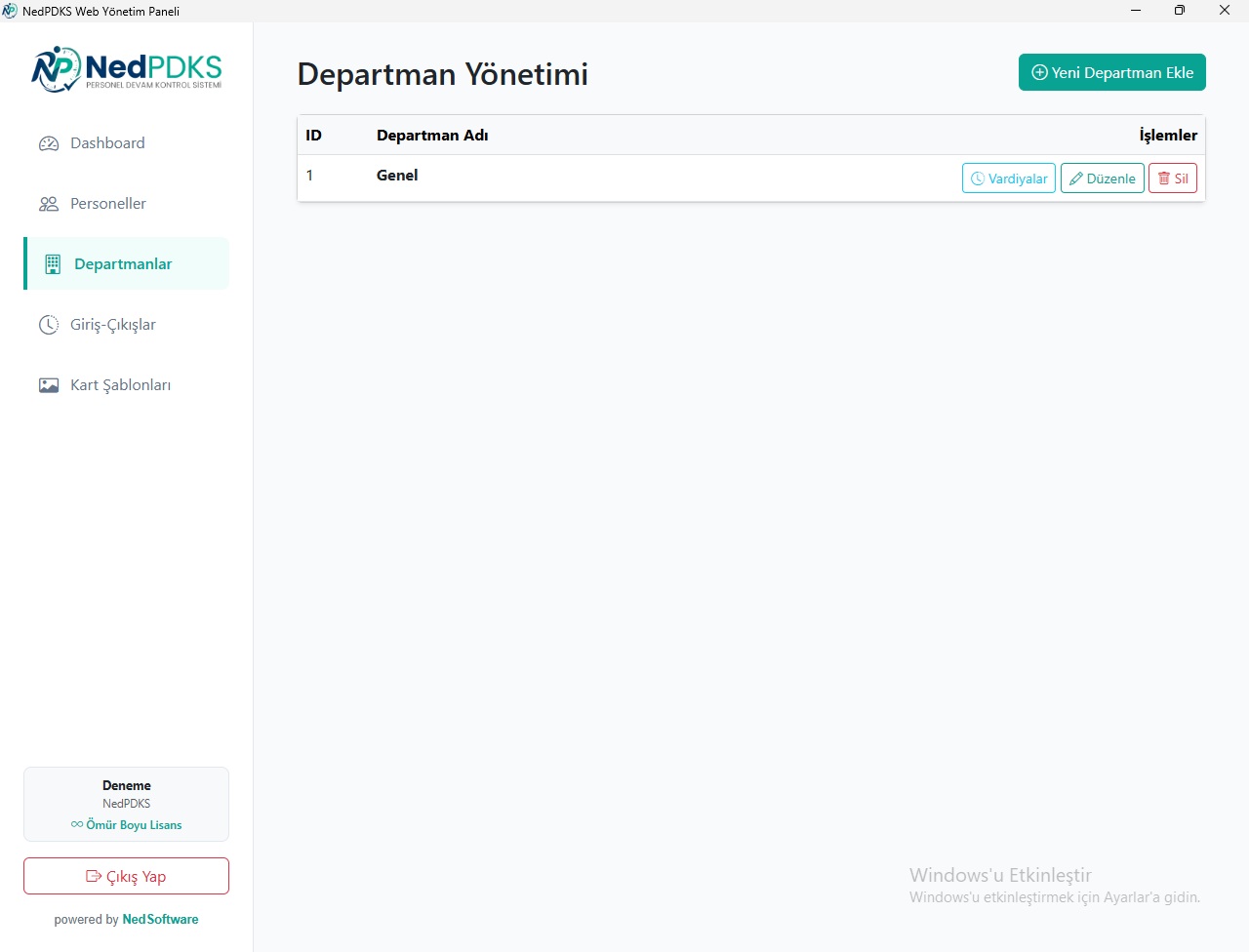
Task: Click the Personeller people icon
Action: pyautogui.click(x=49, y=204)
